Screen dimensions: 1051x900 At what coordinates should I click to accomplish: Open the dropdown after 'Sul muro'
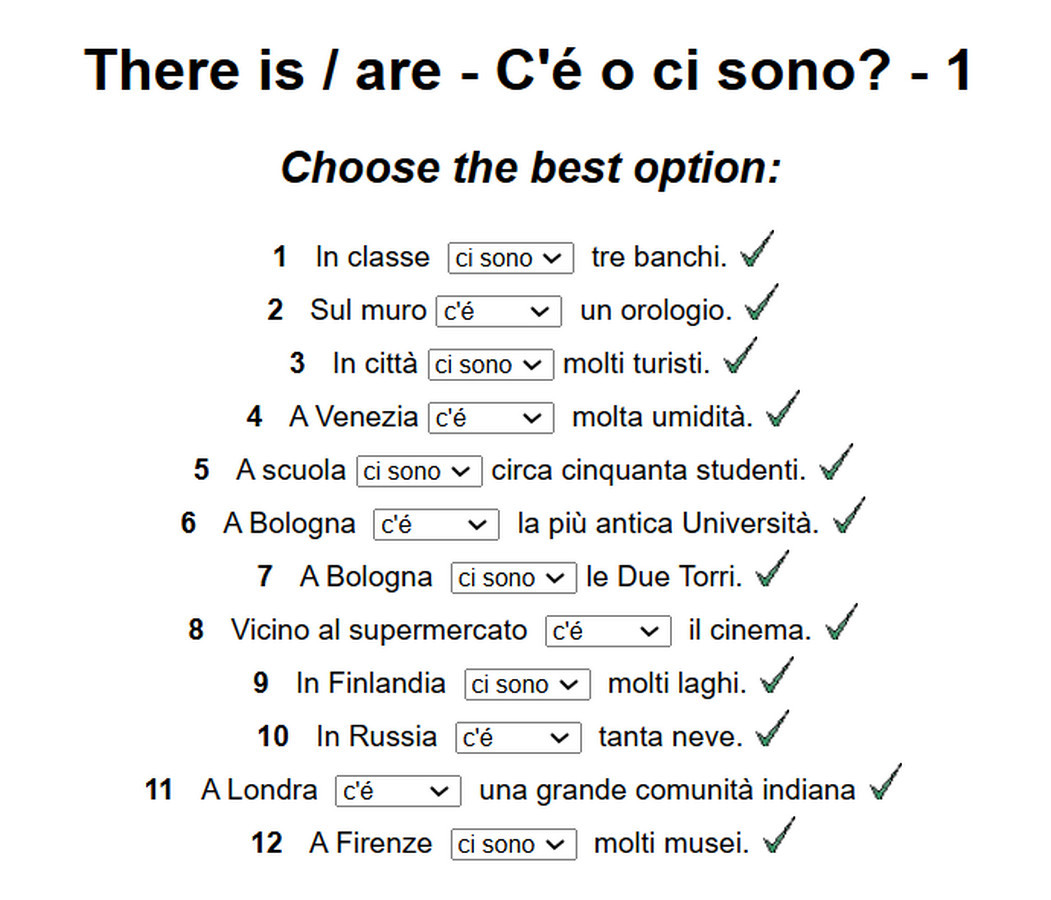(498, 311)
